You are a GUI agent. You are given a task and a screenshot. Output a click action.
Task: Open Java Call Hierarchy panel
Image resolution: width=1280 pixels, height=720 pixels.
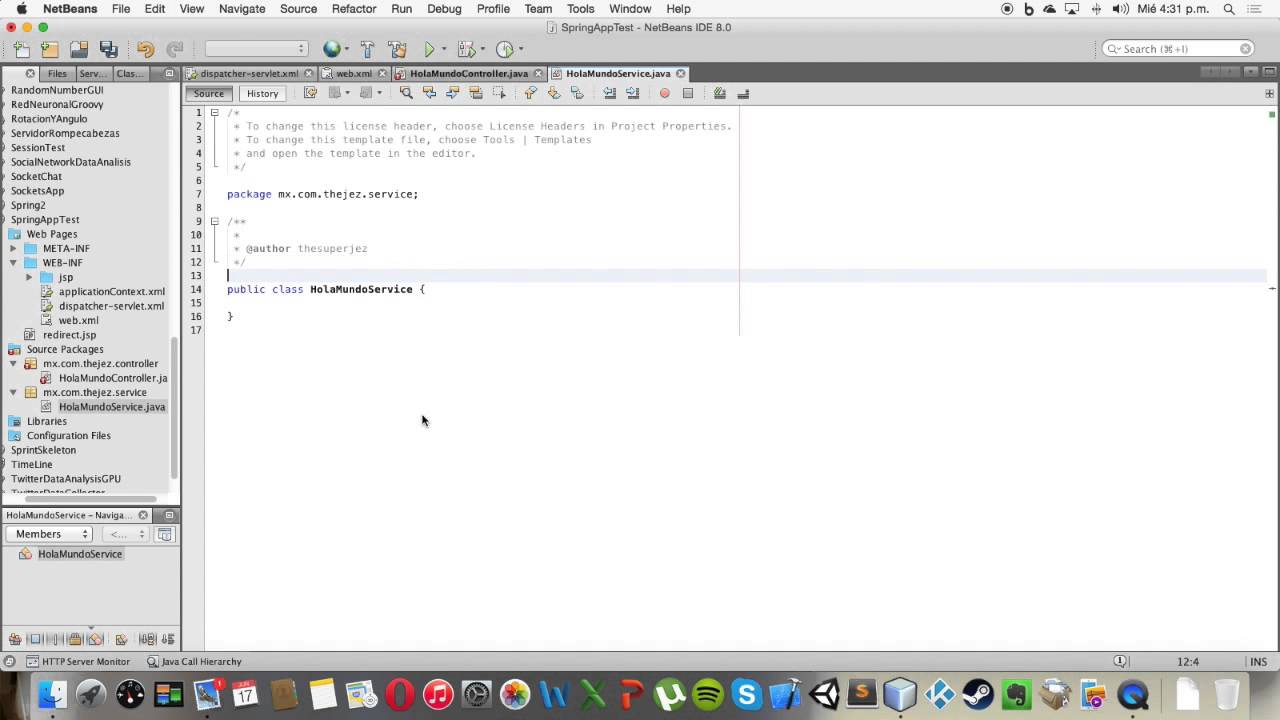[194, 661]
